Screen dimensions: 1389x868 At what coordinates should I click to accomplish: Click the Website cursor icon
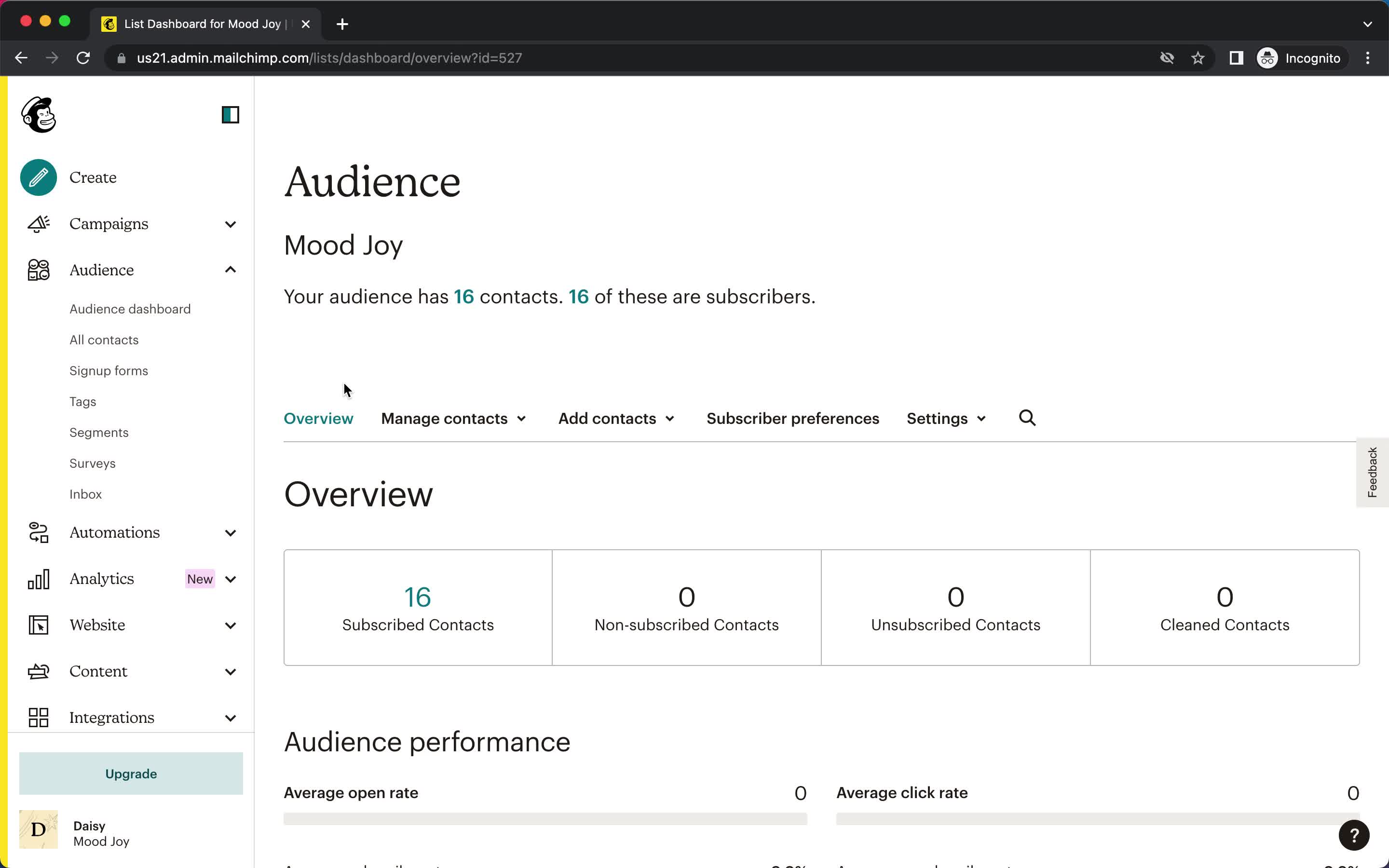39,625
